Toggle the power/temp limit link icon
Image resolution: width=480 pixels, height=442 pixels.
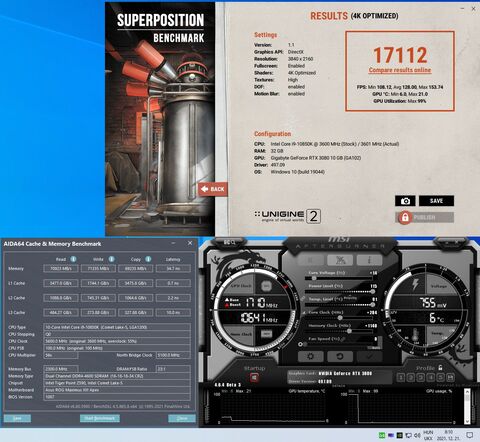[303, 298]
